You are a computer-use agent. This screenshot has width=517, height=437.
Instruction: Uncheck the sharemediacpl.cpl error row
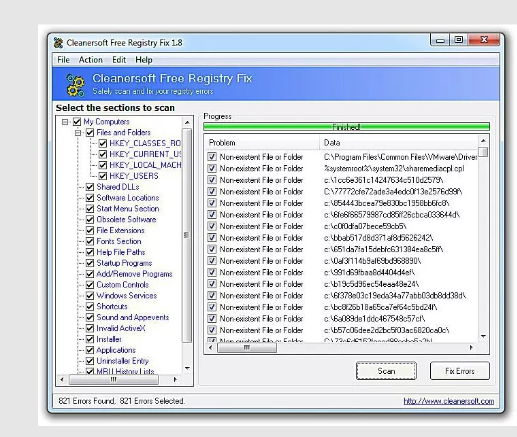212,168
